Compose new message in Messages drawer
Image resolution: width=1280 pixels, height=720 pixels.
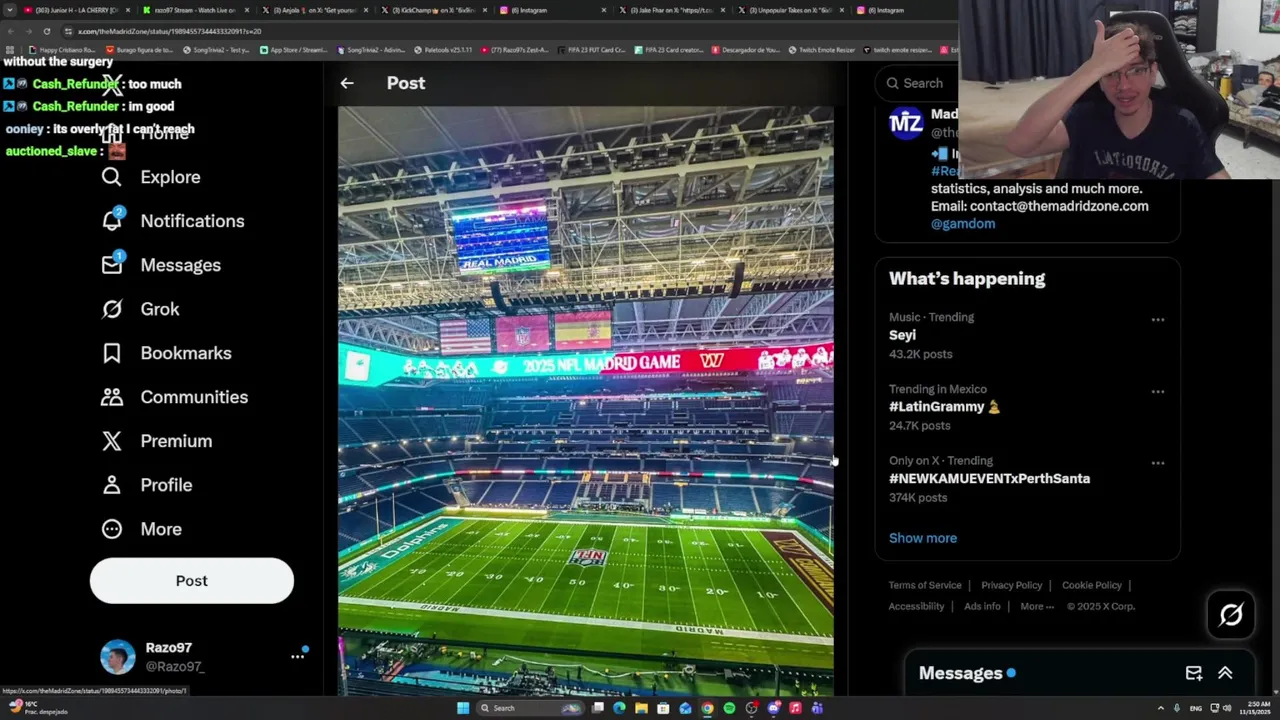pyautogui.click(x=1194, y=673)
